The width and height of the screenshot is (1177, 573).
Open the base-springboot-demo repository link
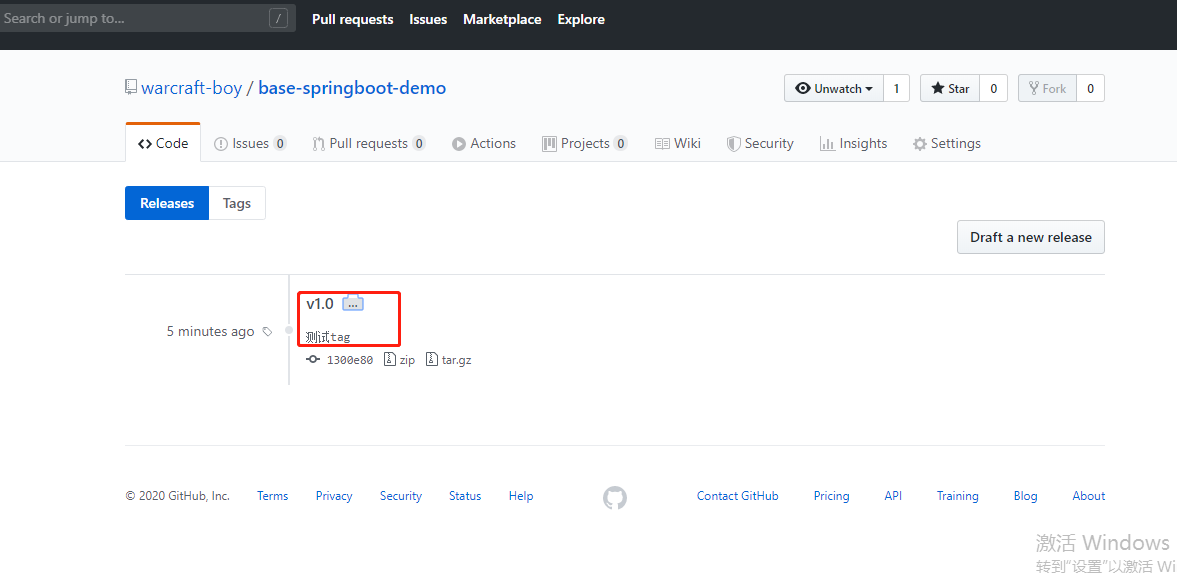352,88
